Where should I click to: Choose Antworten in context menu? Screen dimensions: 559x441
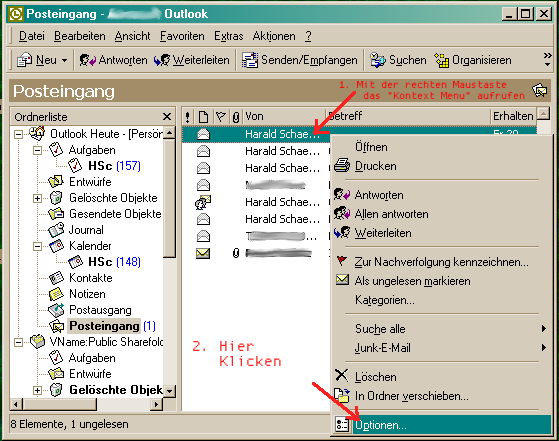[379, 195]
